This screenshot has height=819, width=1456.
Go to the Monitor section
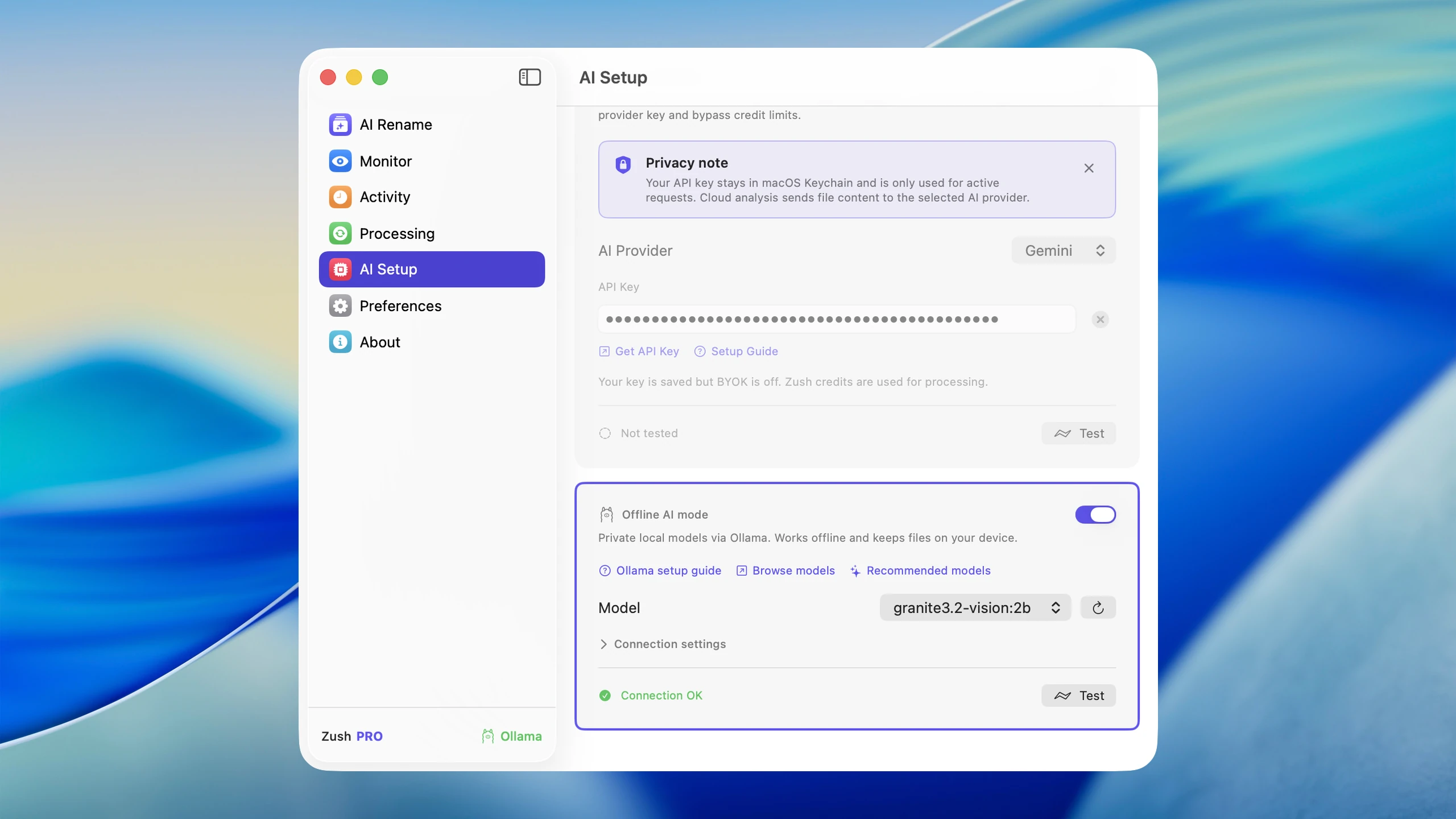(432, 161)
